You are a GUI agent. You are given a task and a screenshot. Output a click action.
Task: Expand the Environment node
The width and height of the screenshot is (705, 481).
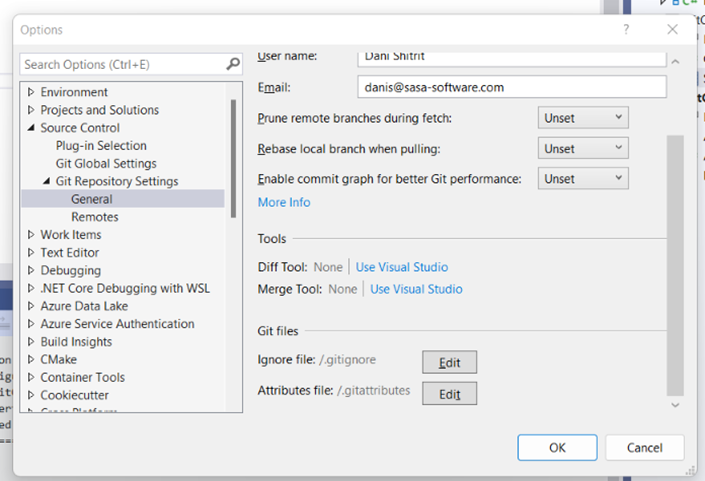[31, 92]
